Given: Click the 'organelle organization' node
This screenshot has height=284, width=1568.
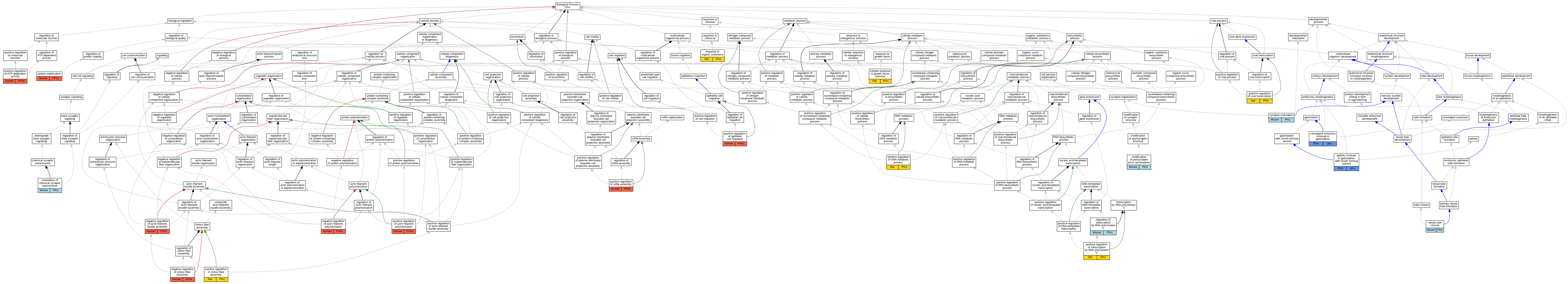Looking at the screenshot, I should click(x=269, y=76).
